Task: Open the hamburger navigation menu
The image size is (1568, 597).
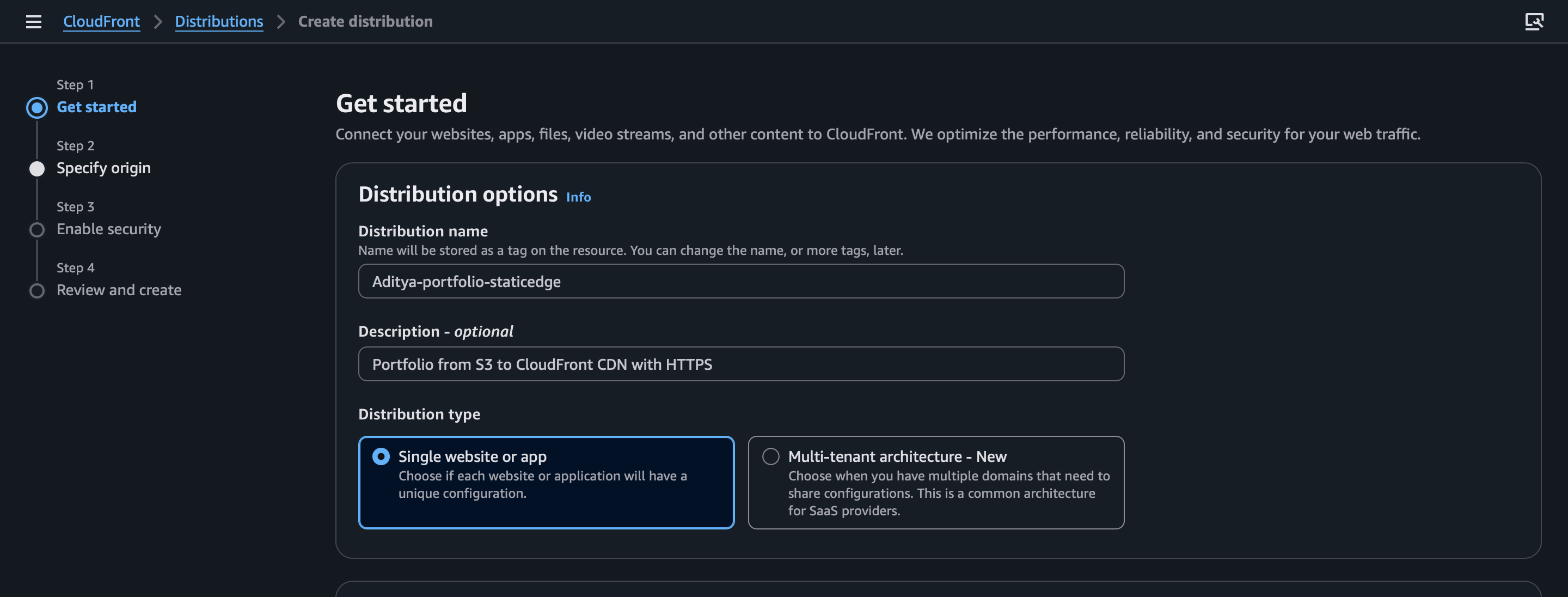Action: [33, 22]
